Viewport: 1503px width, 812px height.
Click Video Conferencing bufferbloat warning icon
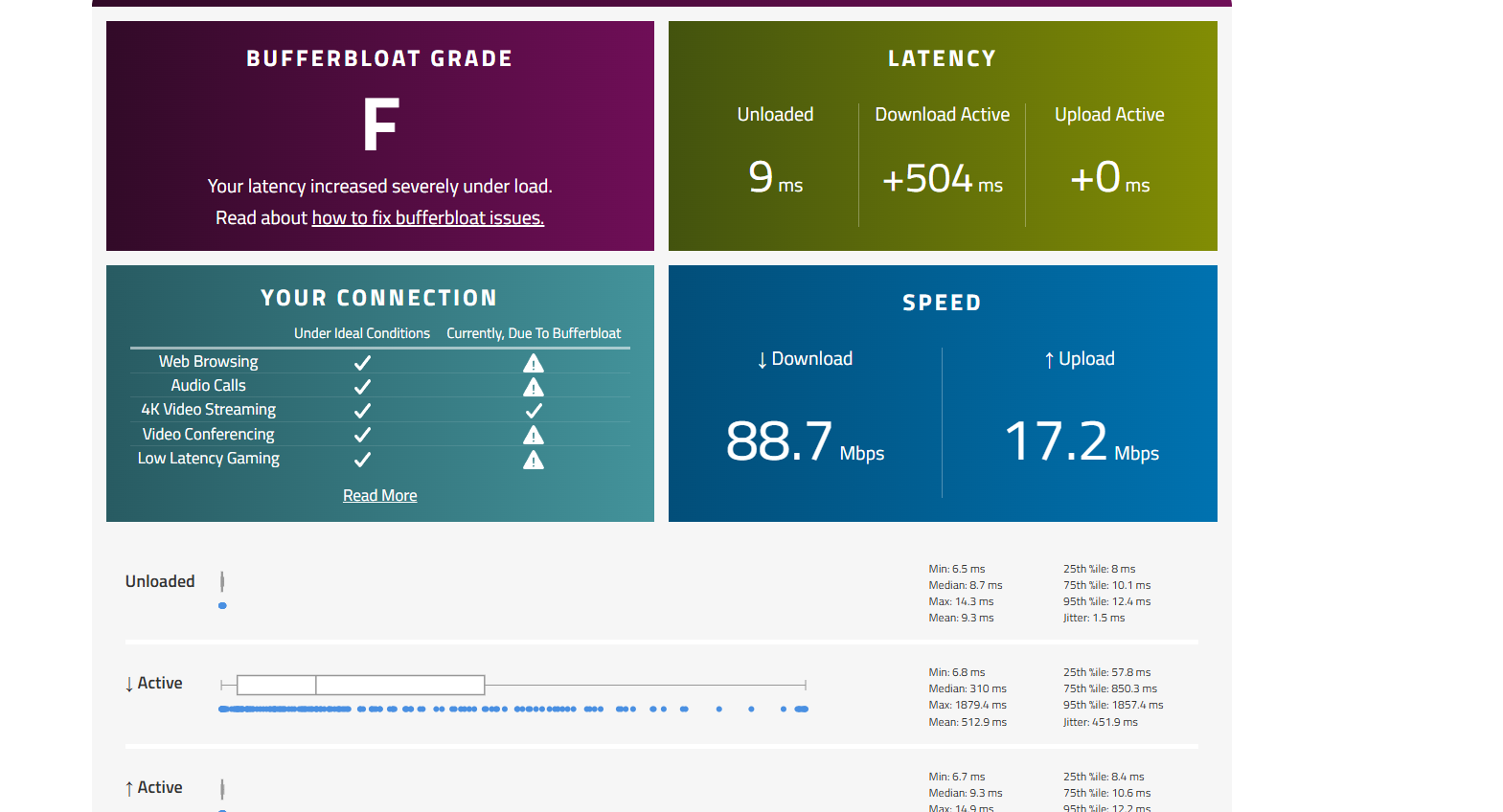click(534, 435)
